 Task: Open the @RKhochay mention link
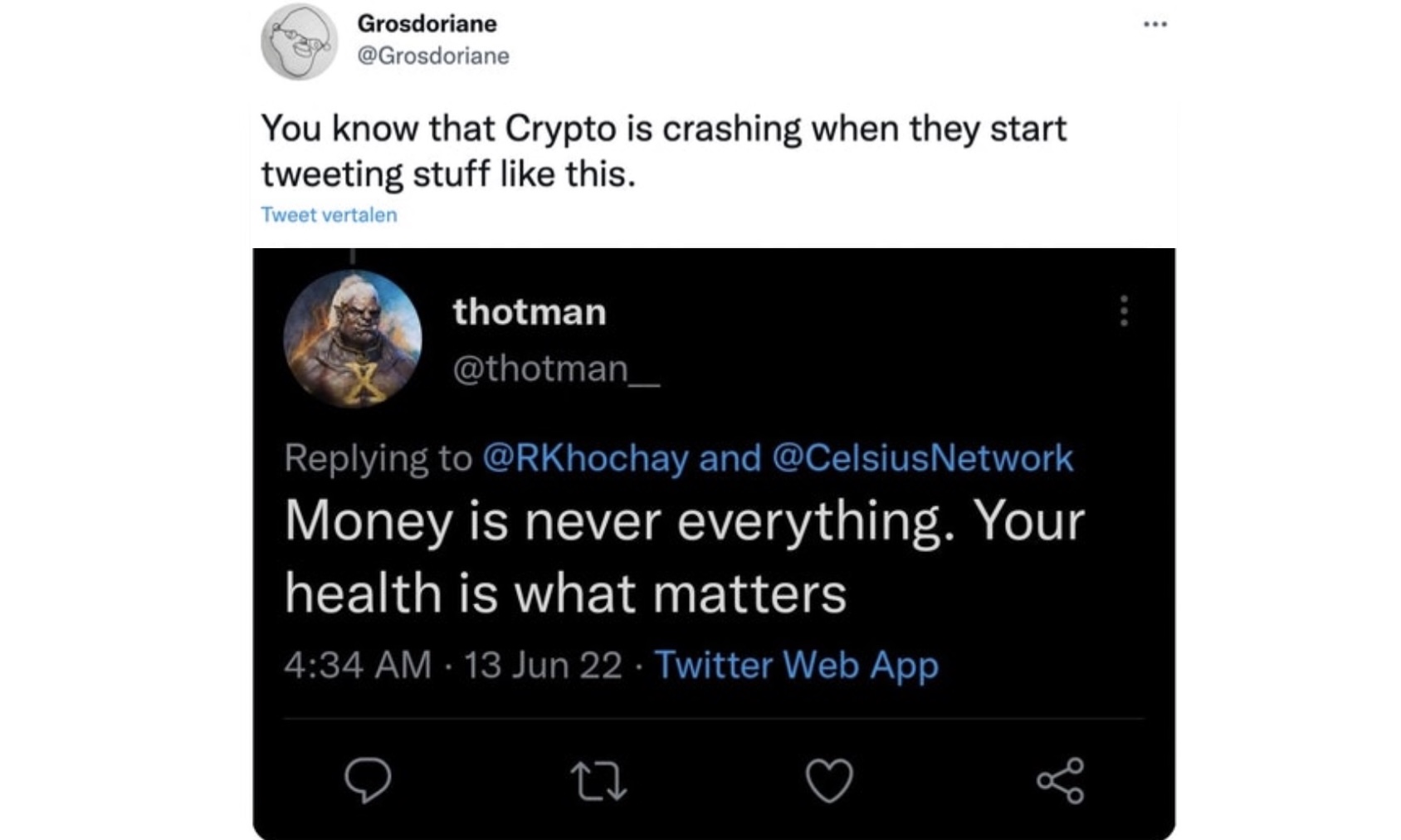click(x=585, y=458)
